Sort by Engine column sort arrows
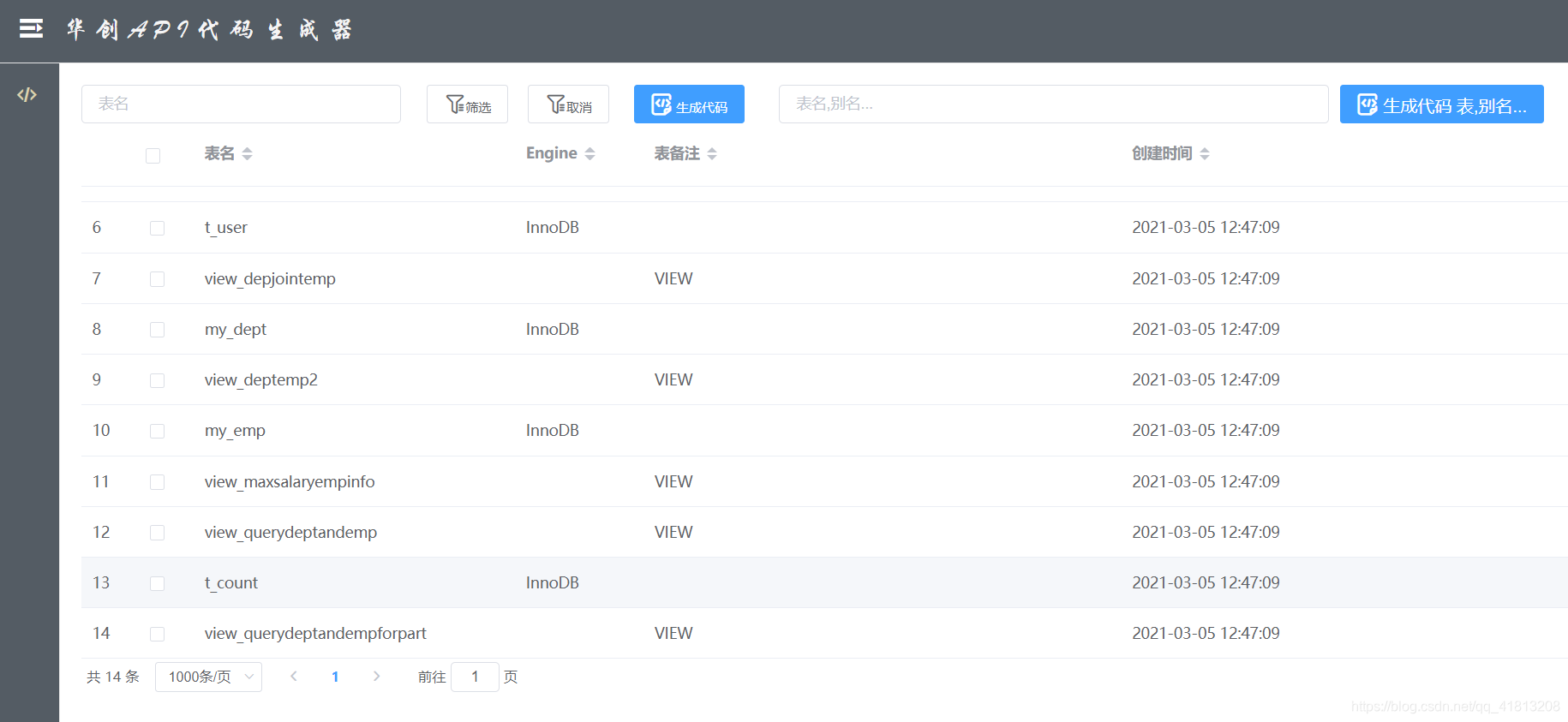Image resolution: width=1568 pixels, height=722 pixels. pos(589,153)
